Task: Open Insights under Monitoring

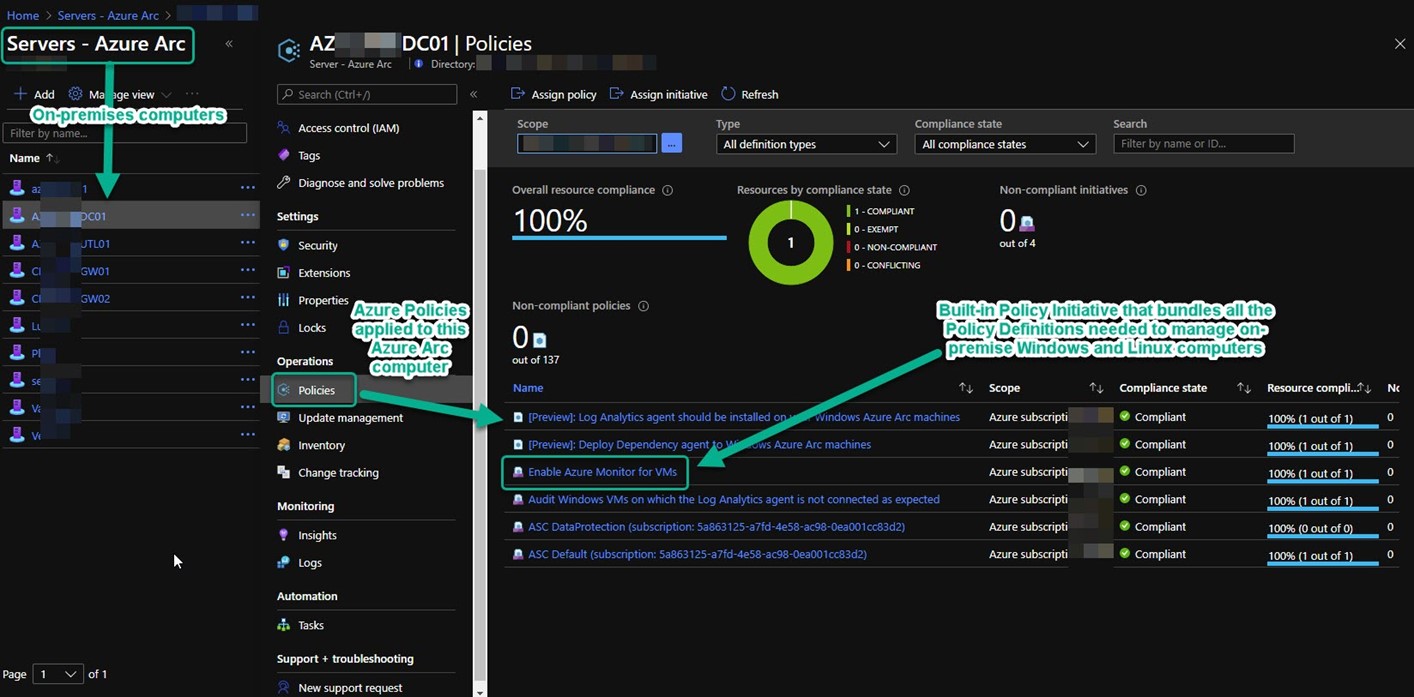Action: coord(317,535)
